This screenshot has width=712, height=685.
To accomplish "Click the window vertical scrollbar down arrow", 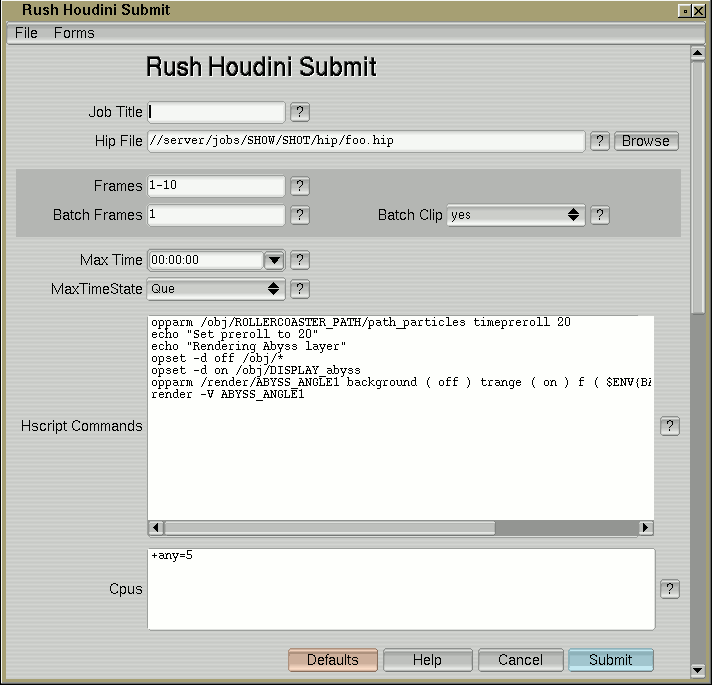I will pos(697,670).
